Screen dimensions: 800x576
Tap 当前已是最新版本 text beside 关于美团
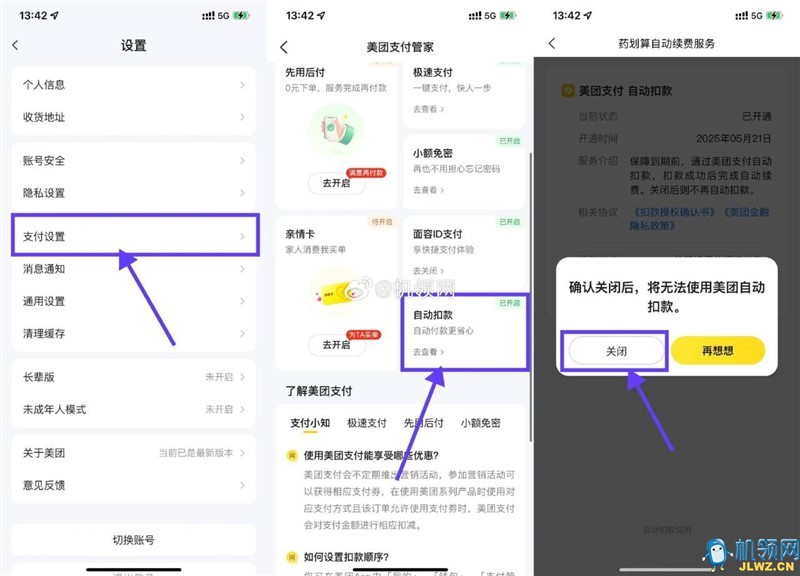coord(196,453)
